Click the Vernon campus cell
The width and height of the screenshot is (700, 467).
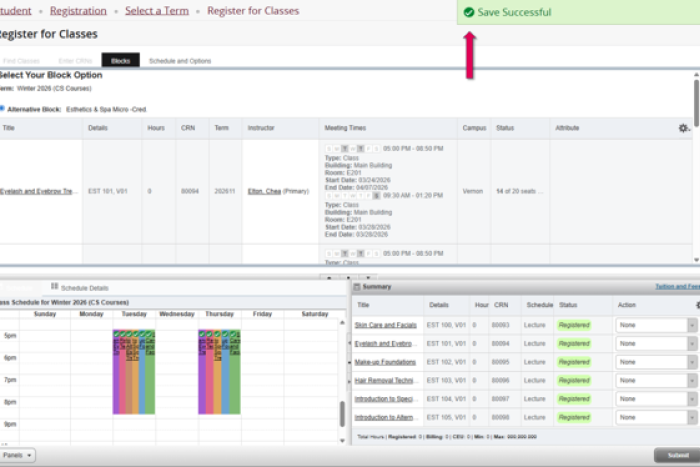473,191
